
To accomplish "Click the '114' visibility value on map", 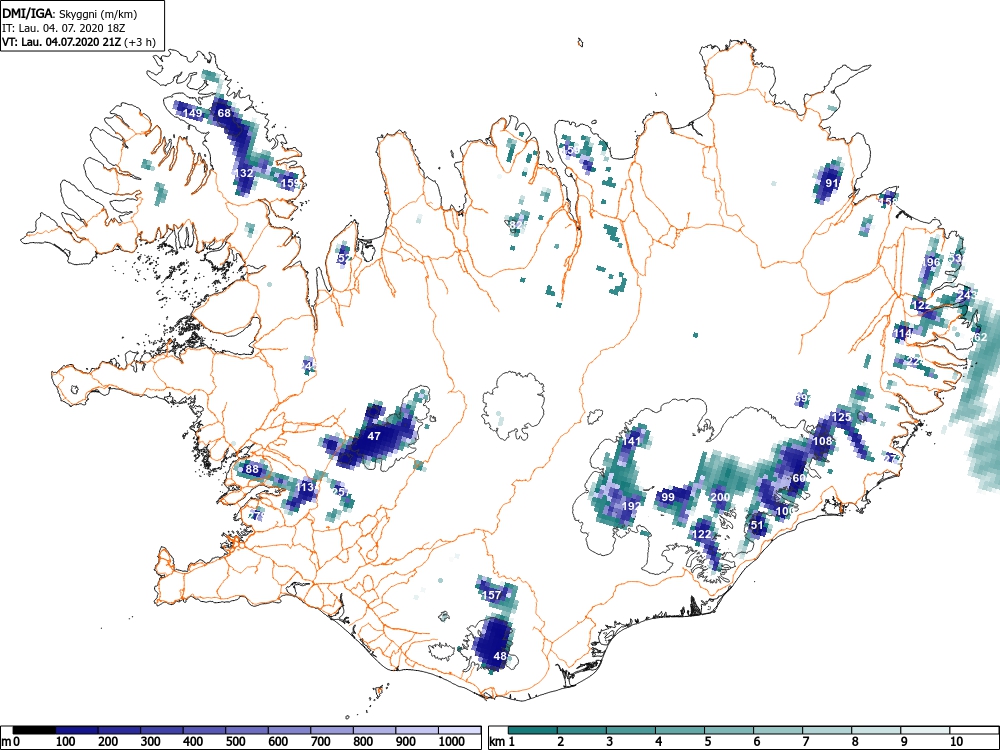I will click(902, 334).
